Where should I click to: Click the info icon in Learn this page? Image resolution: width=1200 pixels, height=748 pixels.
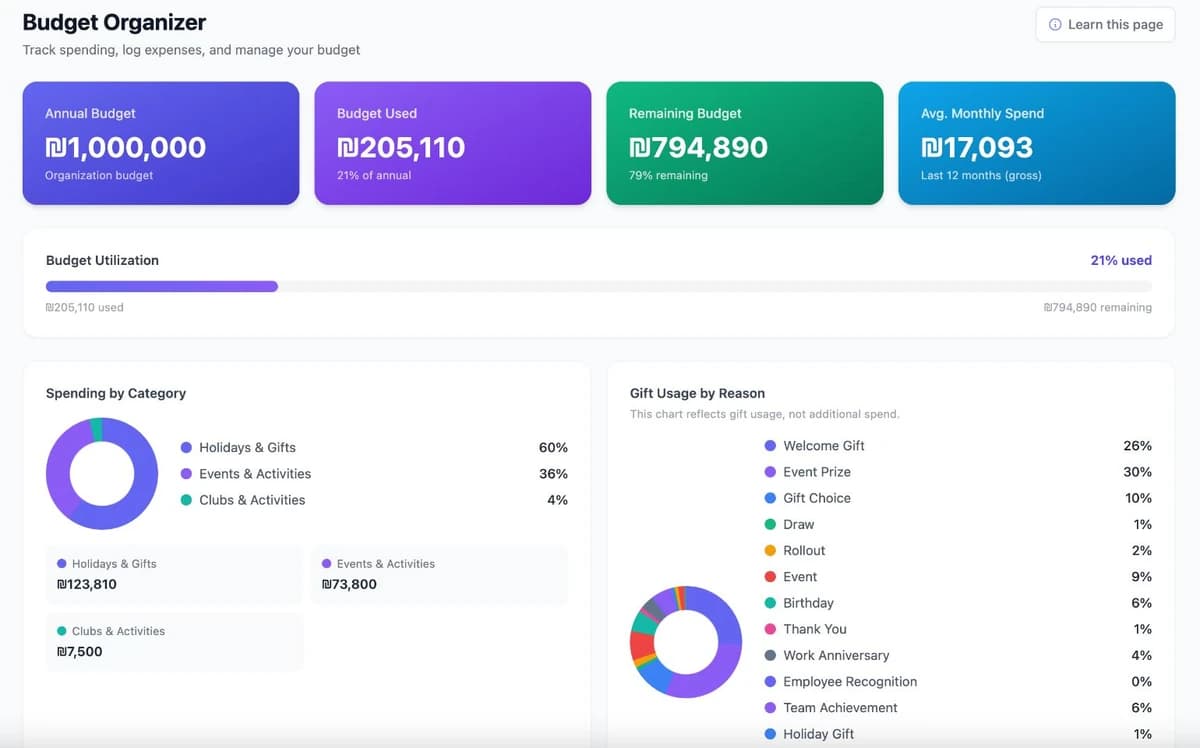coord(1055,24)
